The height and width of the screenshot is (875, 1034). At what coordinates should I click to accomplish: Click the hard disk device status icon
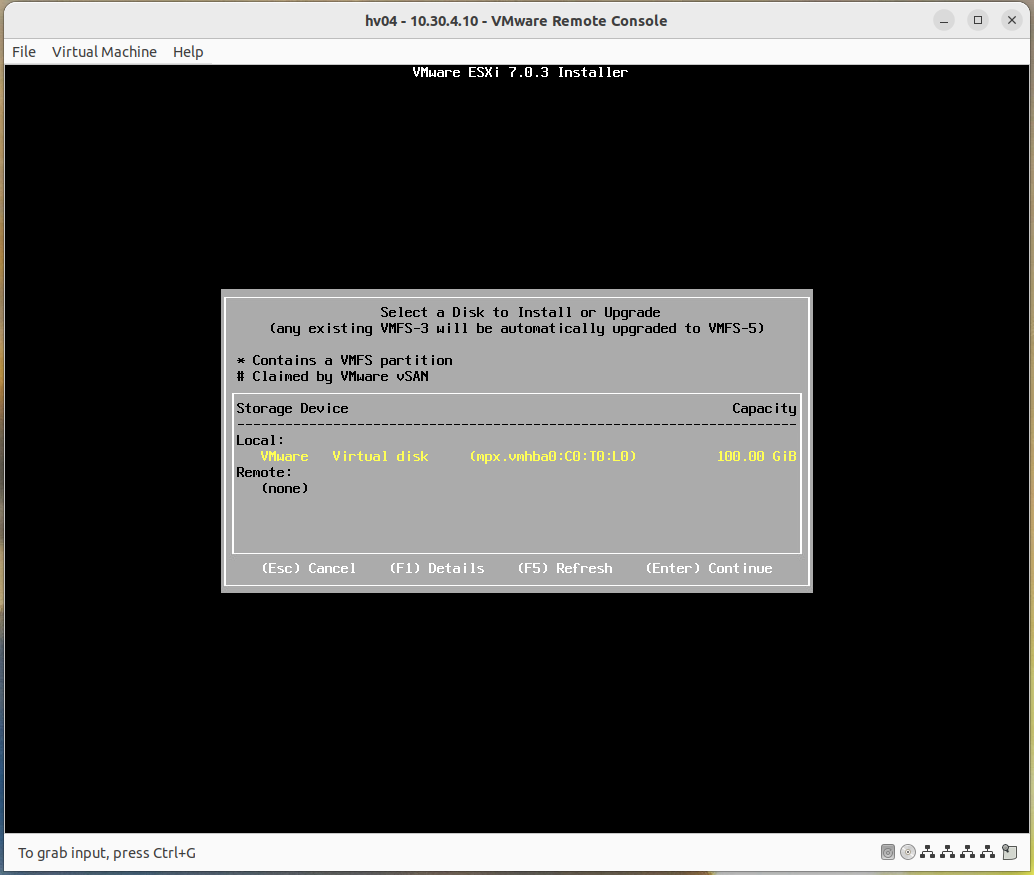point(888,852)
